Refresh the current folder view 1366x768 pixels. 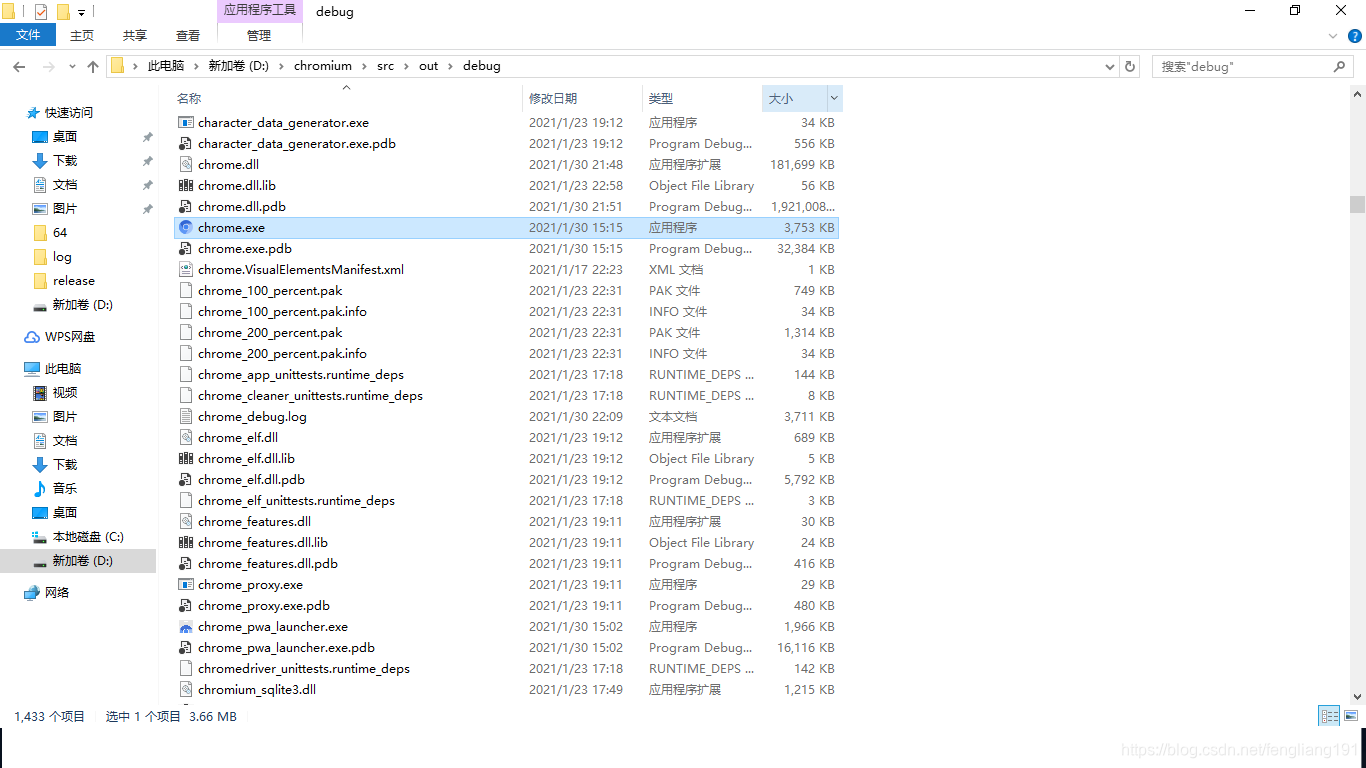(x=1130, y=66)
